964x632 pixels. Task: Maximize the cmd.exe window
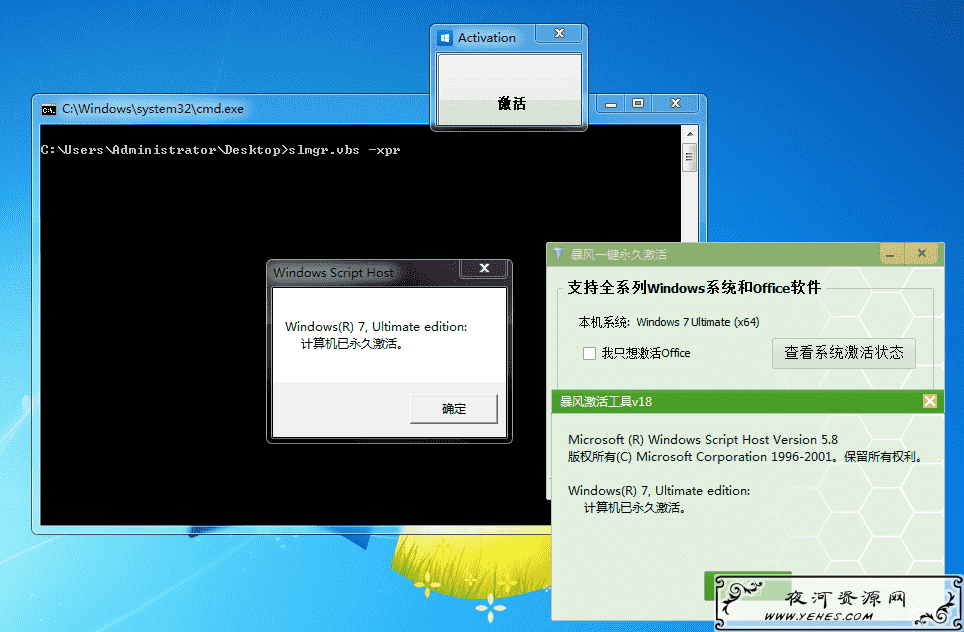point(638,103)
